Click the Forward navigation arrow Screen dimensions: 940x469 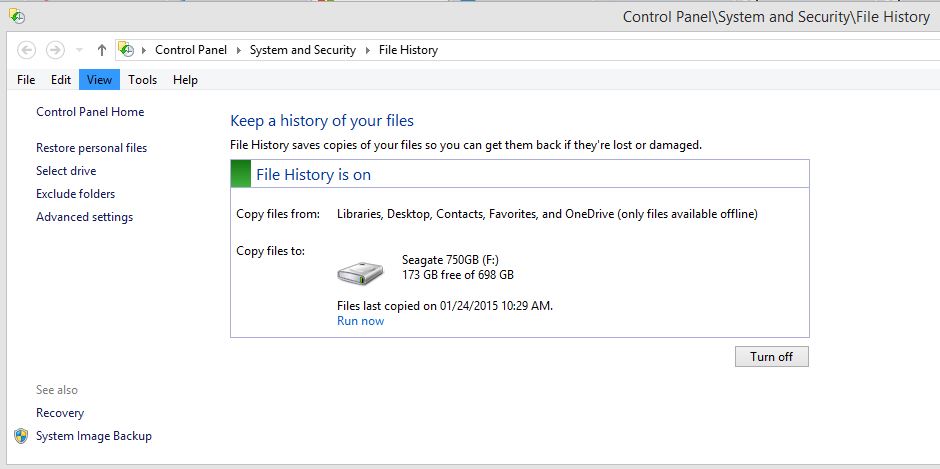tap(55, 50)
